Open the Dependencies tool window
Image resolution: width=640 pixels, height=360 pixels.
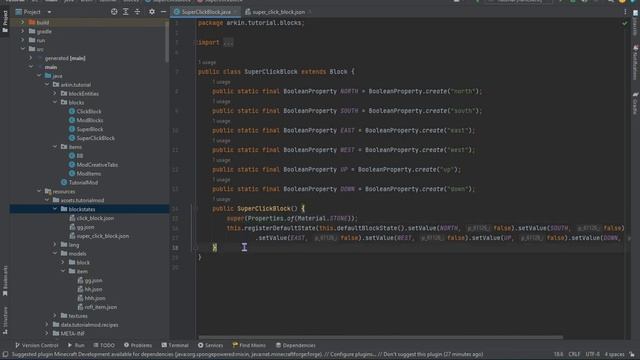point(296,345)
